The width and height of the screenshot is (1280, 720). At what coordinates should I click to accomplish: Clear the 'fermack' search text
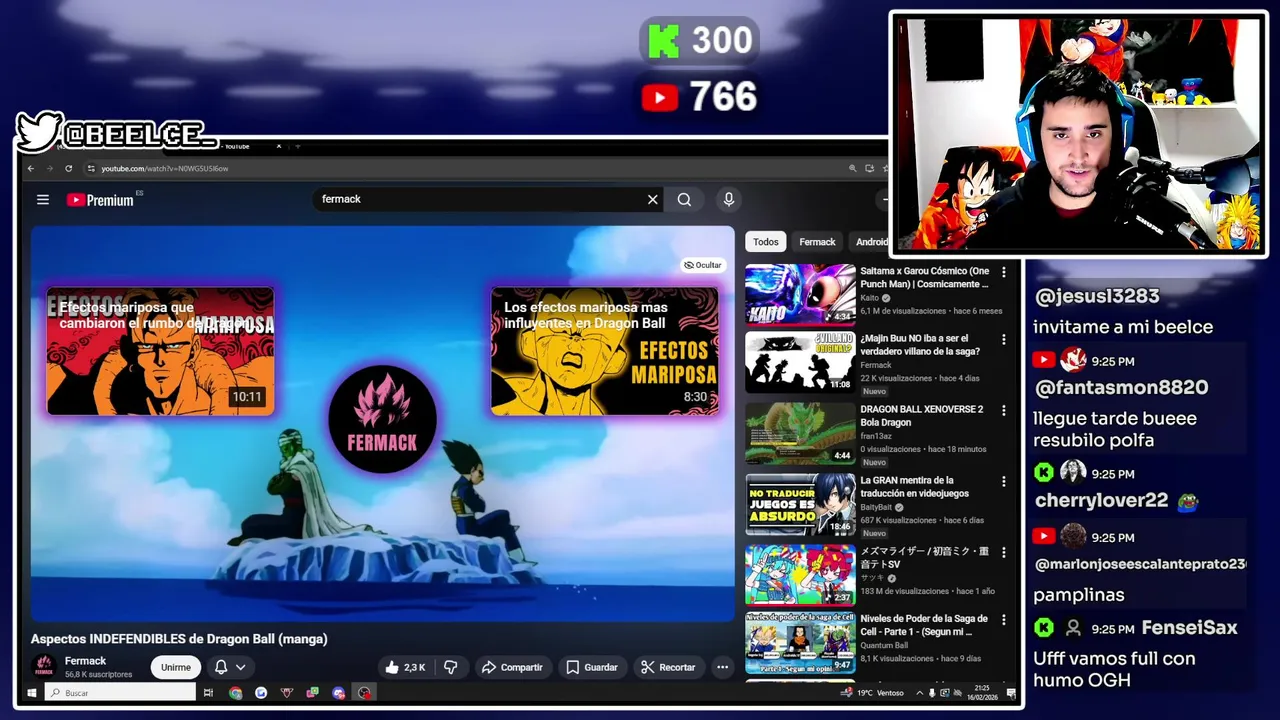653,199
